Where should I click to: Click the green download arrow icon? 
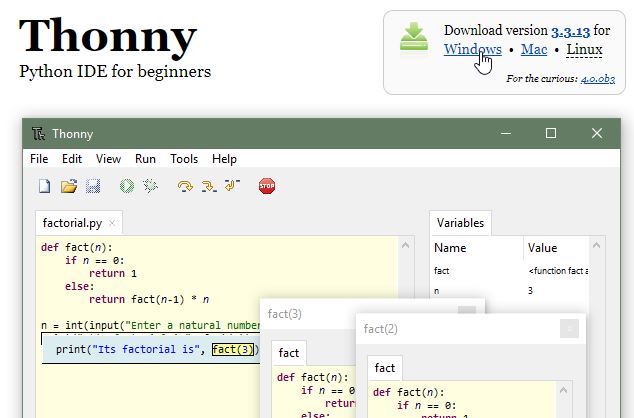pos(414,39)
